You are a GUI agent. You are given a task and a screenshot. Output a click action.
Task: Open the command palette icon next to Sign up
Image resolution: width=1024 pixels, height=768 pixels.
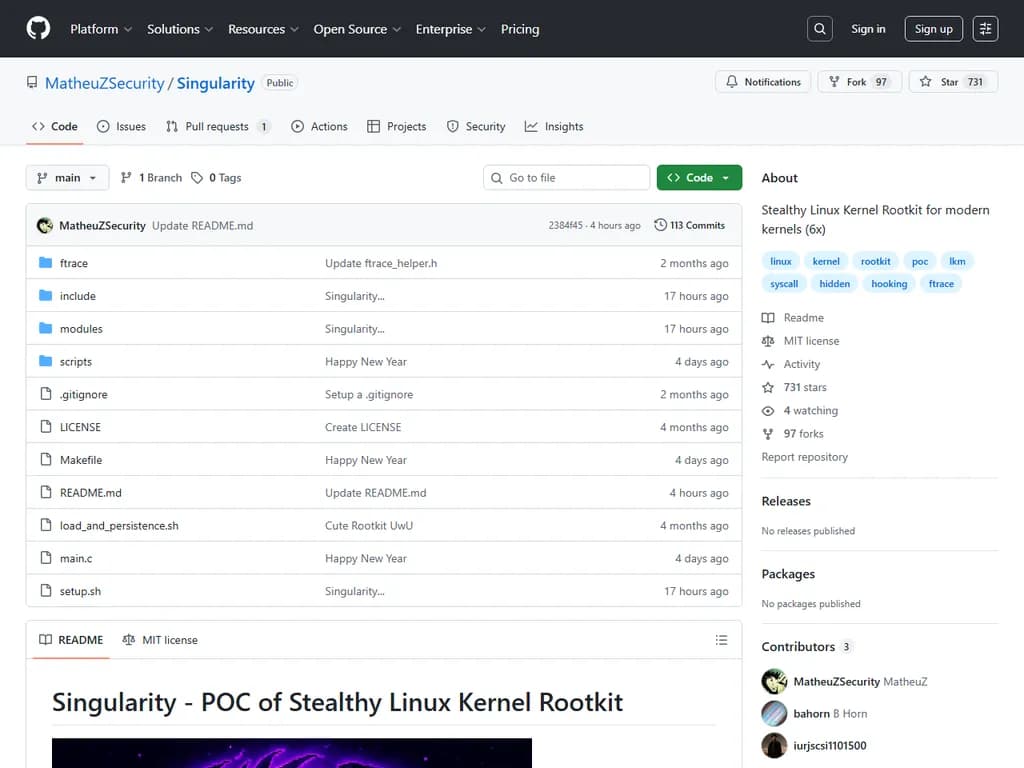985,28
